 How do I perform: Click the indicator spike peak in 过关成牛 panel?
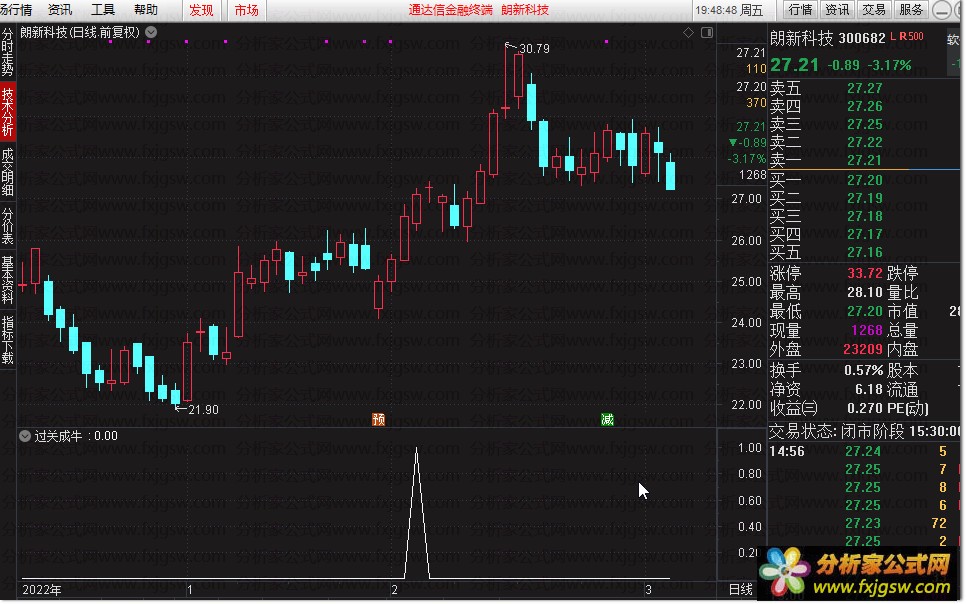417,449
